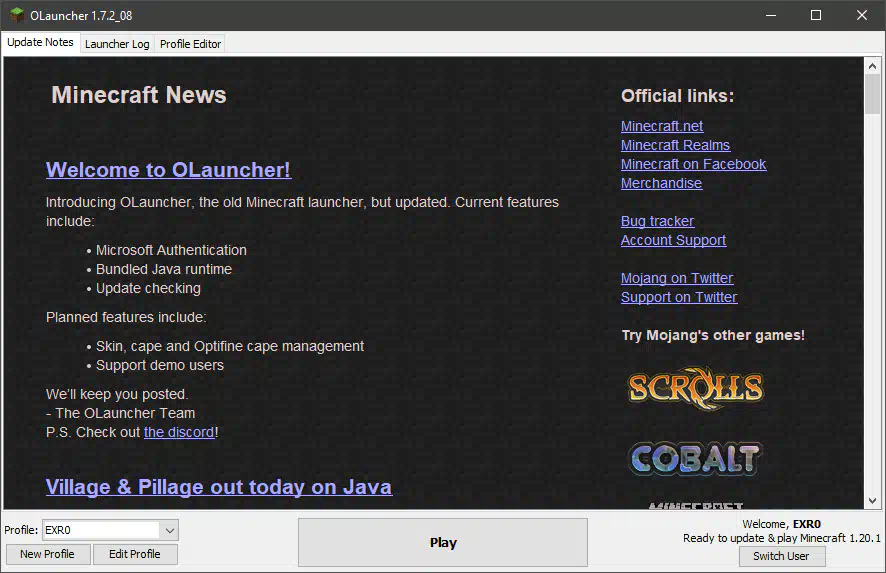Open the Minecraft.net link

(662, 126)
